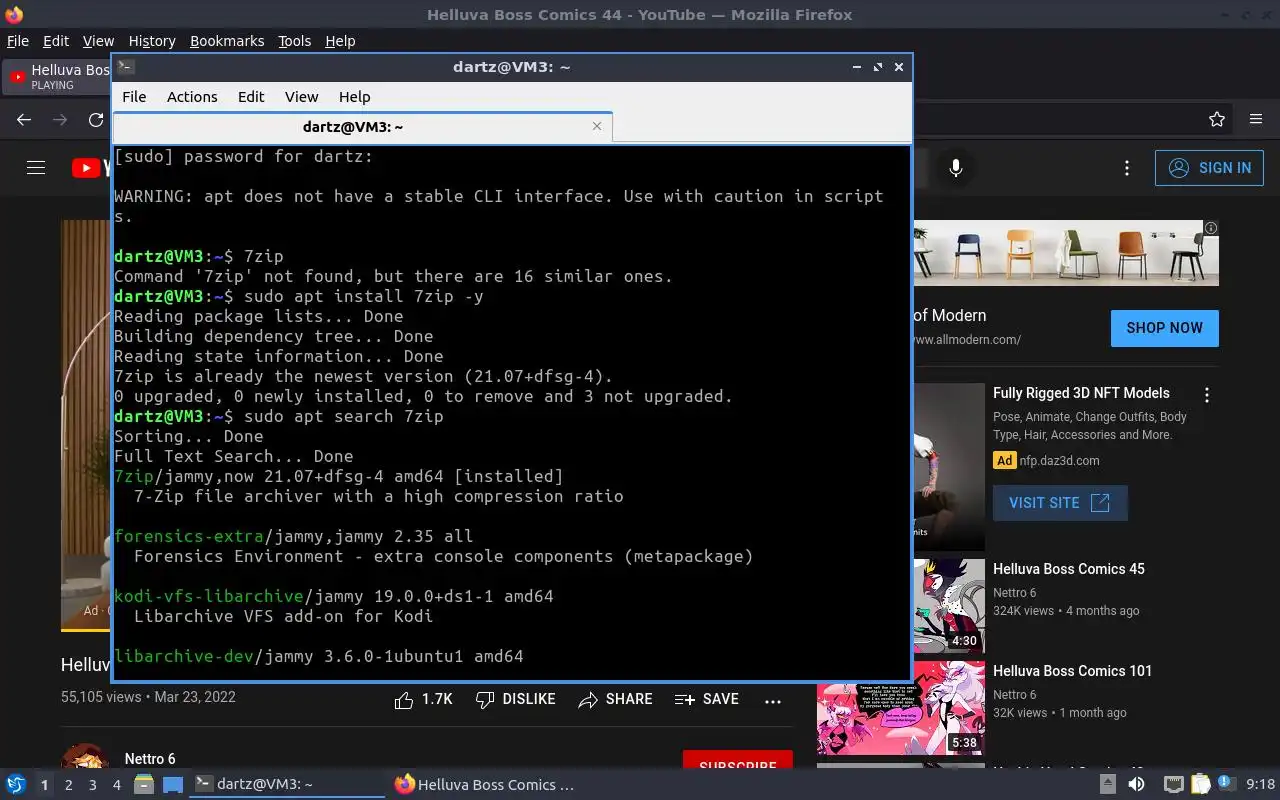Click clipboard tray icon

[x=1200, y=785]
